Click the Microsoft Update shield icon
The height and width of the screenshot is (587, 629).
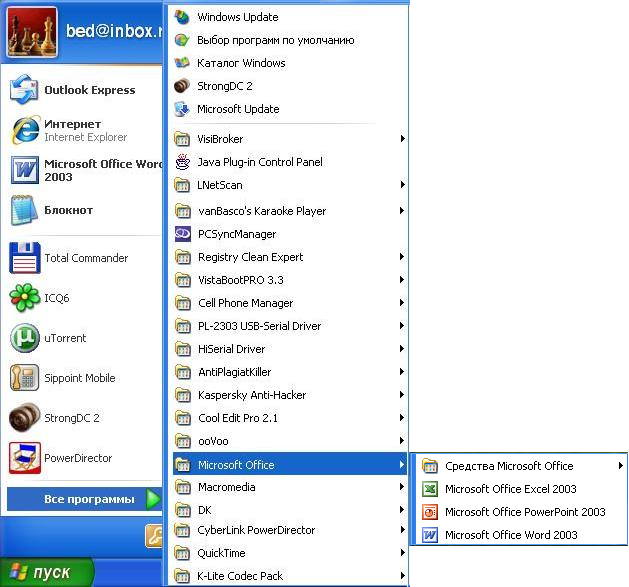182,109
